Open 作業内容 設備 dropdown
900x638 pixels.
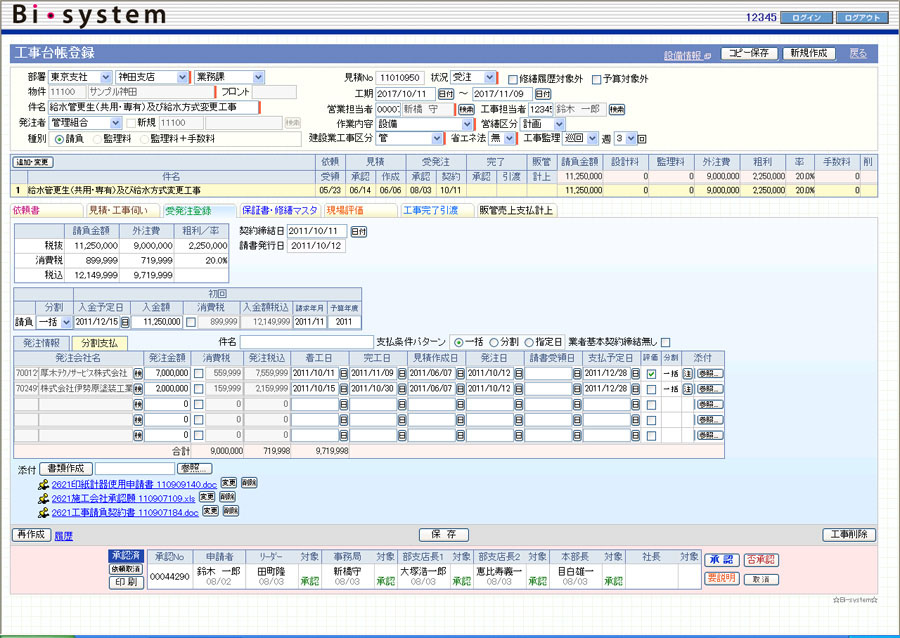(425, 124)
